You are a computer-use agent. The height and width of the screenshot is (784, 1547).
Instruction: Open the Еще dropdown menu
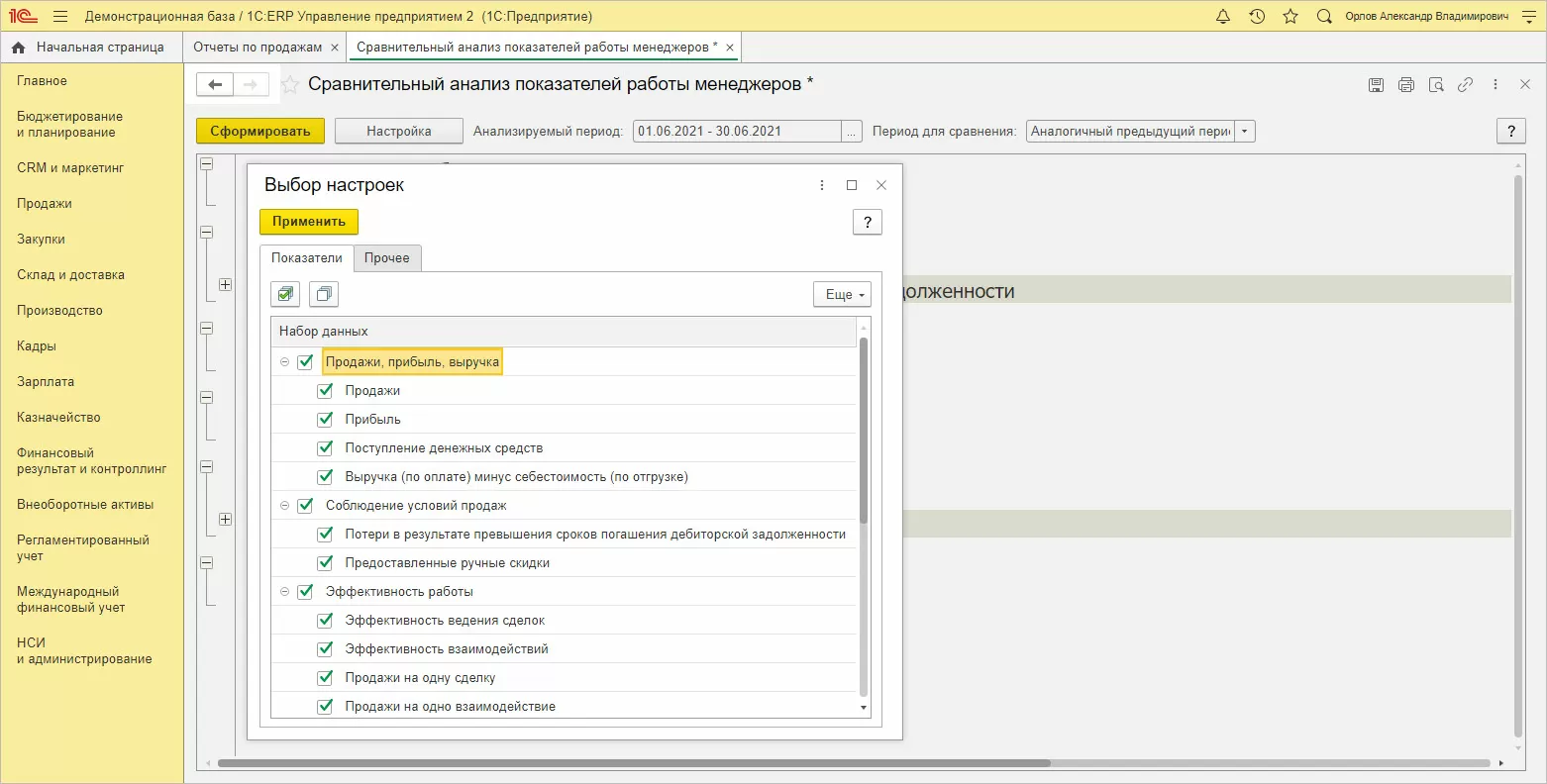(842, 294)
